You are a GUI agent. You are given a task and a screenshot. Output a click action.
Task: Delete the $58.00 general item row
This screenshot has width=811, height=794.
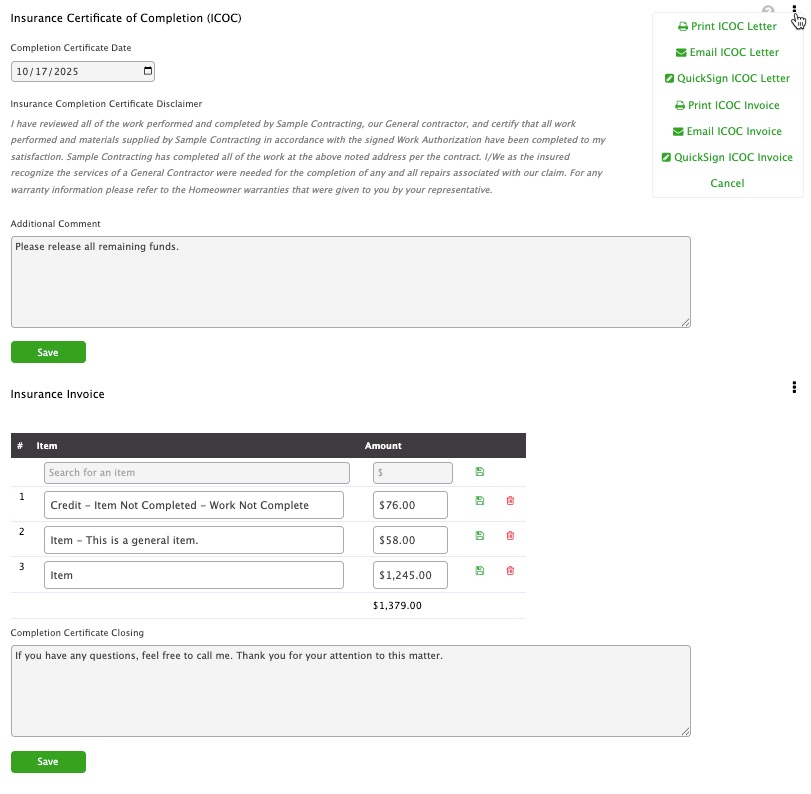[x=510, y=536]
